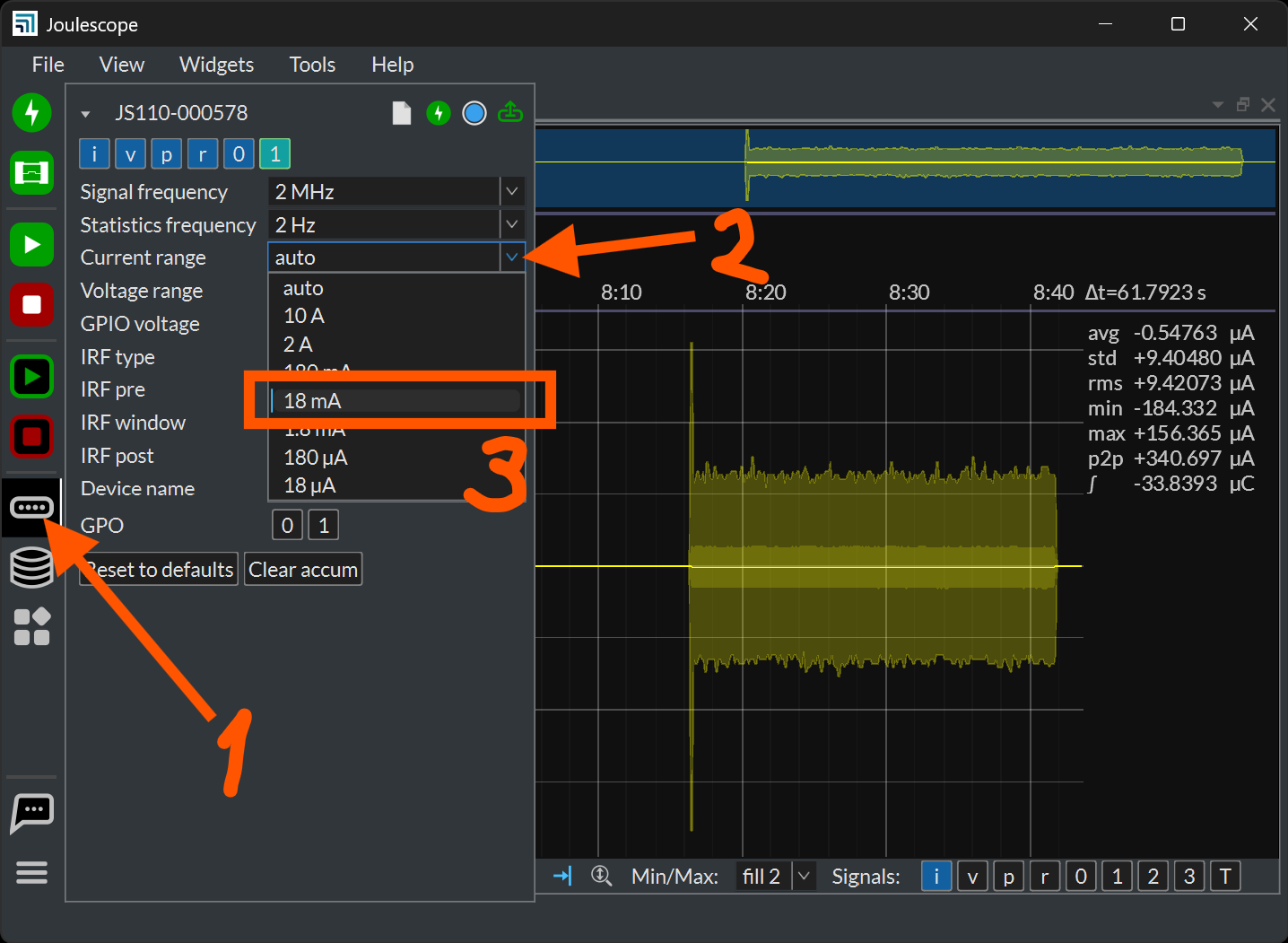Open the memory database icon in sidebar
The height and width of the screenshot is (943, 1288).
pos(32,568)
